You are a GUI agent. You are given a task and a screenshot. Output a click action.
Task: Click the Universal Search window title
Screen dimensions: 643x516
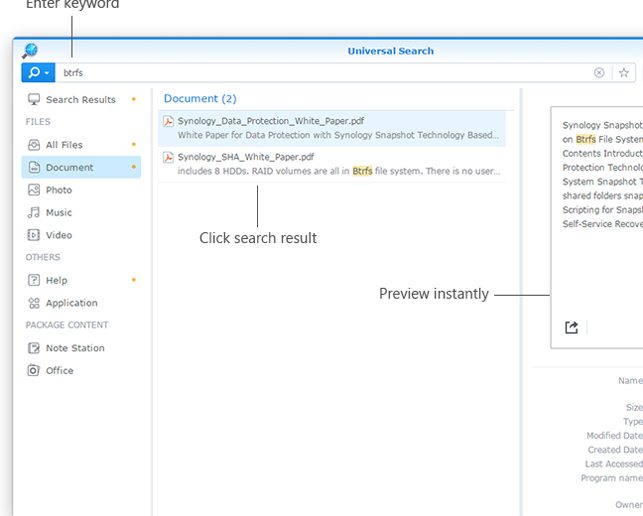coord(390,51)
